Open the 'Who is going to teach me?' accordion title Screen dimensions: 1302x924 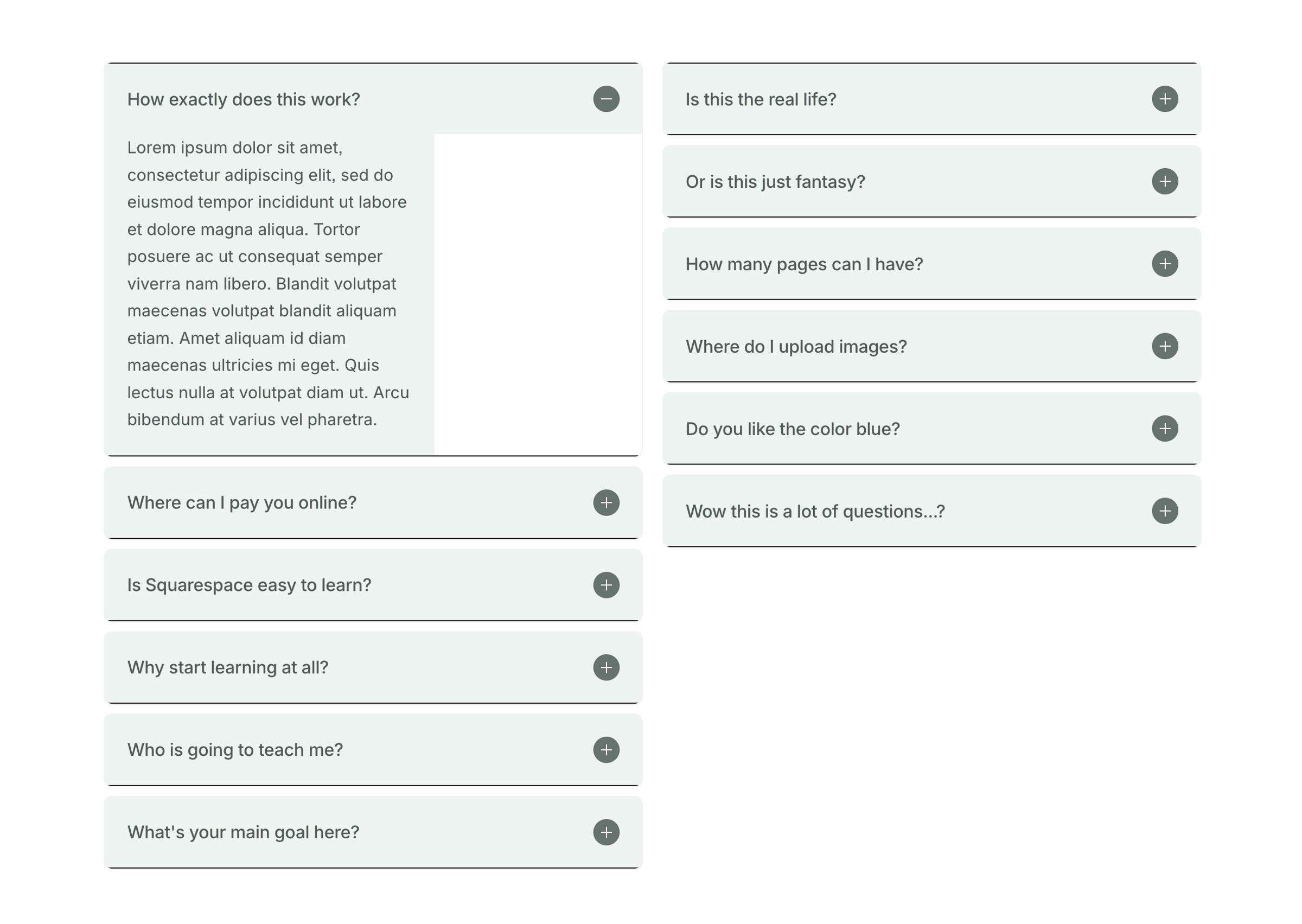(235, 750)
